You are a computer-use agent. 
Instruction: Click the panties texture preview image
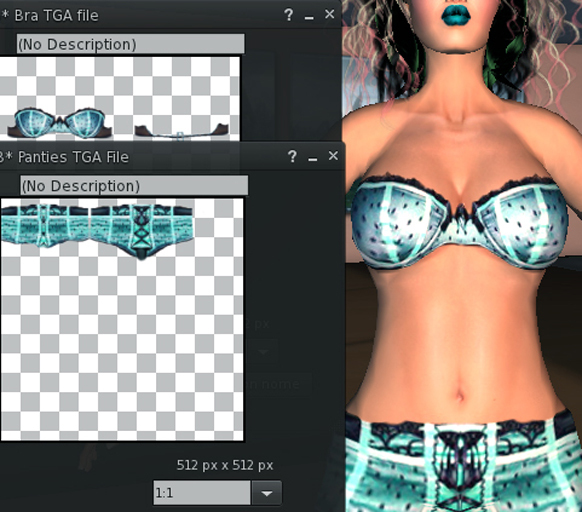tap(122, 320)
